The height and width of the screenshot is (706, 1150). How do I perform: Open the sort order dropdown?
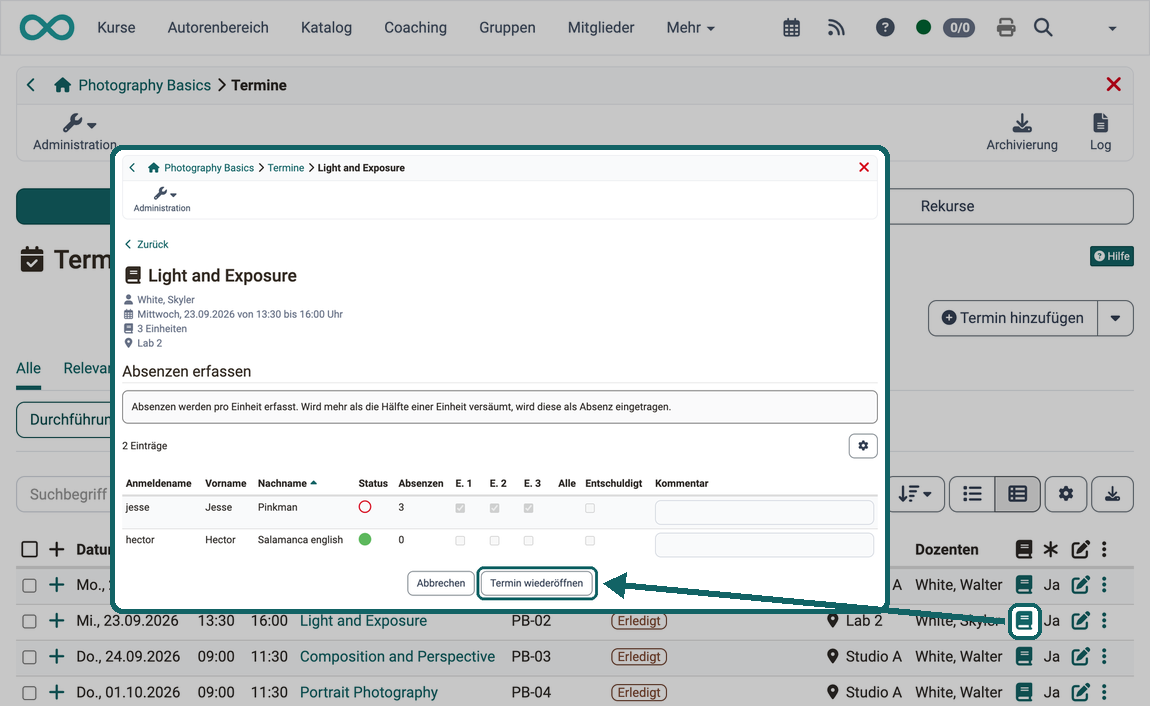915,494
